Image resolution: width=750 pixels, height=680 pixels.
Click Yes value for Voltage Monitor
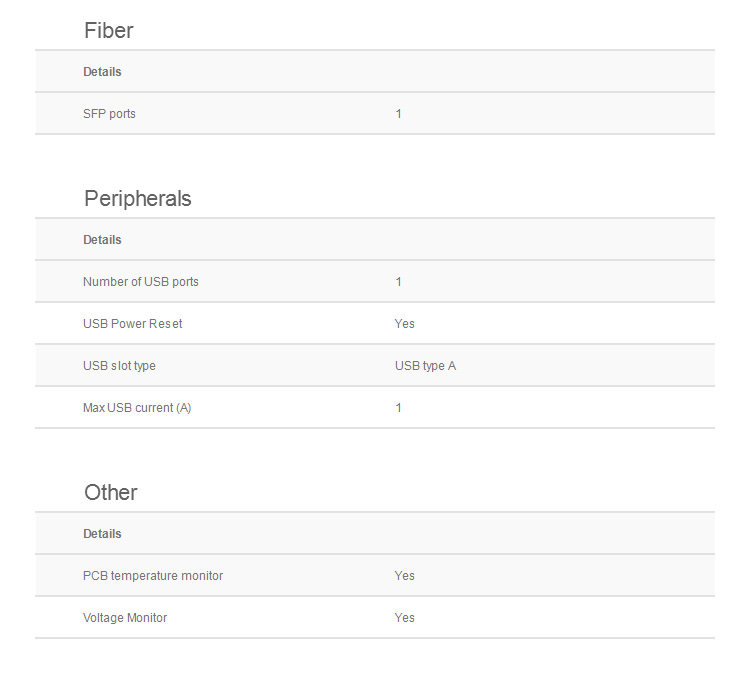point(405,618)
